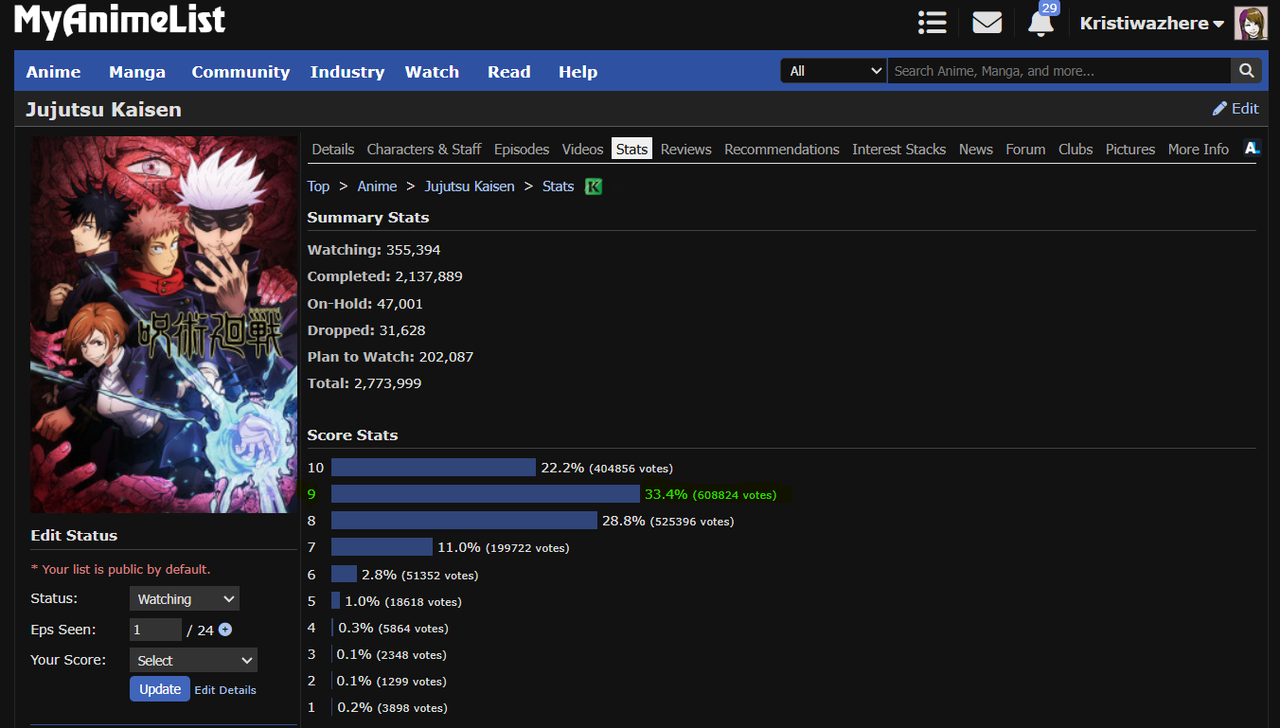Click the Anime breadcrumb link
The width and height of the screenshot is (1280, 728).
pos(377,186)
